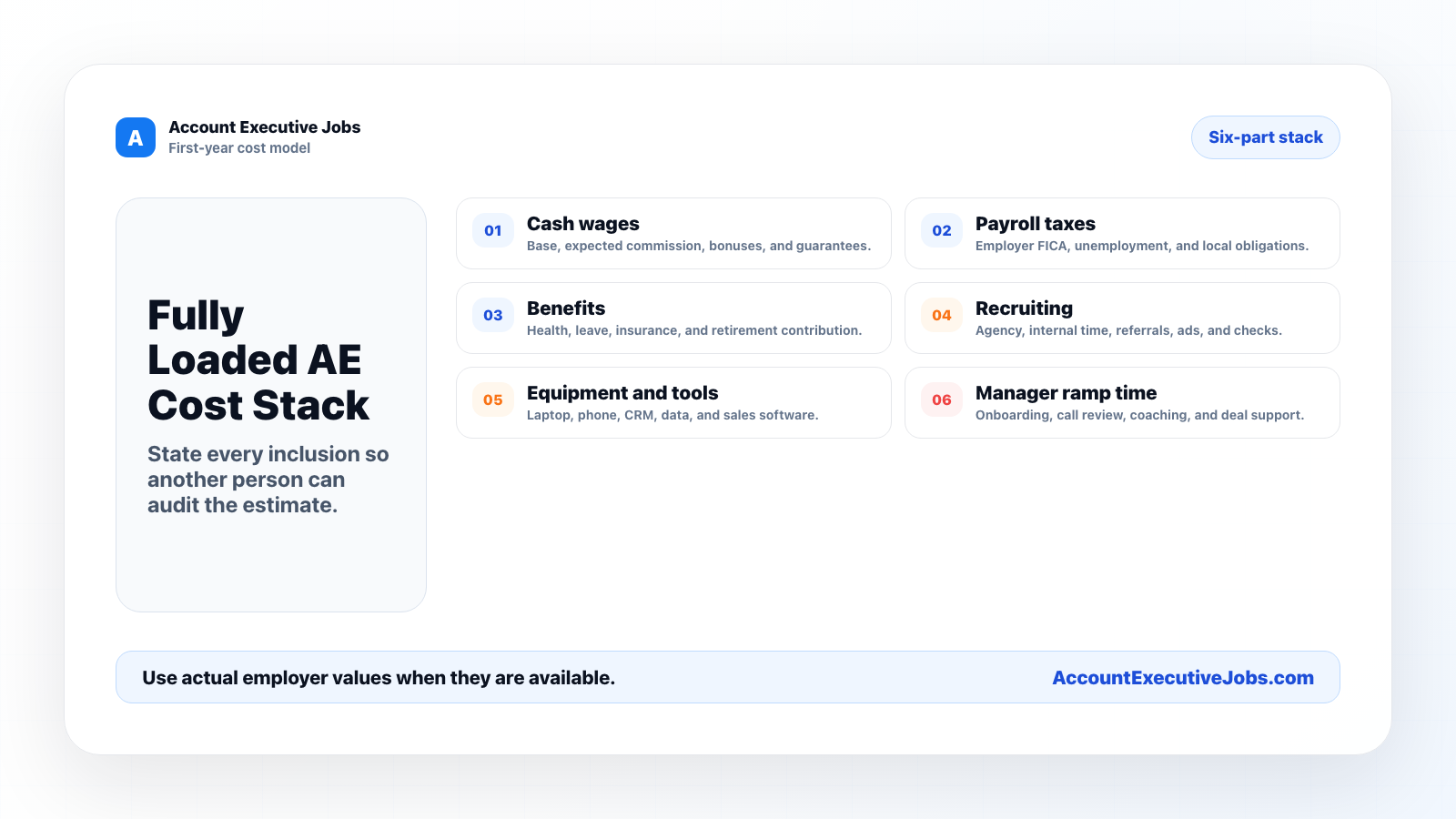
Task: Select the Cash wages heading
Action: pos(583,224)
